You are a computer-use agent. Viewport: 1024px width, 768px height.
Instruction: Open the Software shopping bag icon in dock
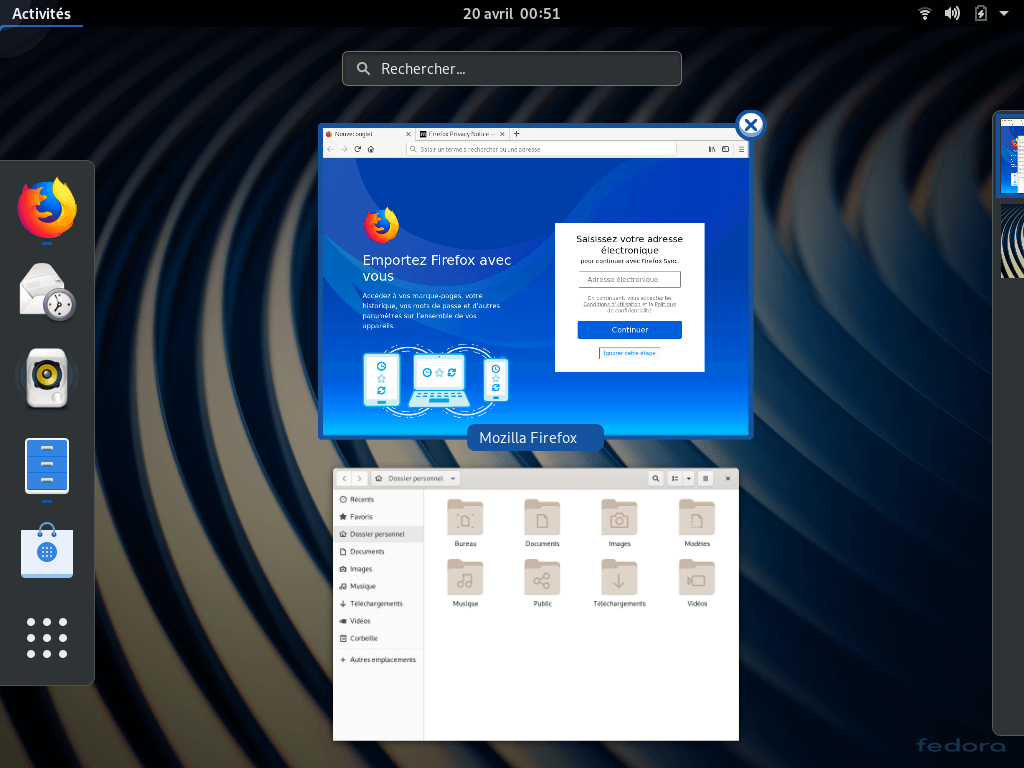[x=47, y=551]
